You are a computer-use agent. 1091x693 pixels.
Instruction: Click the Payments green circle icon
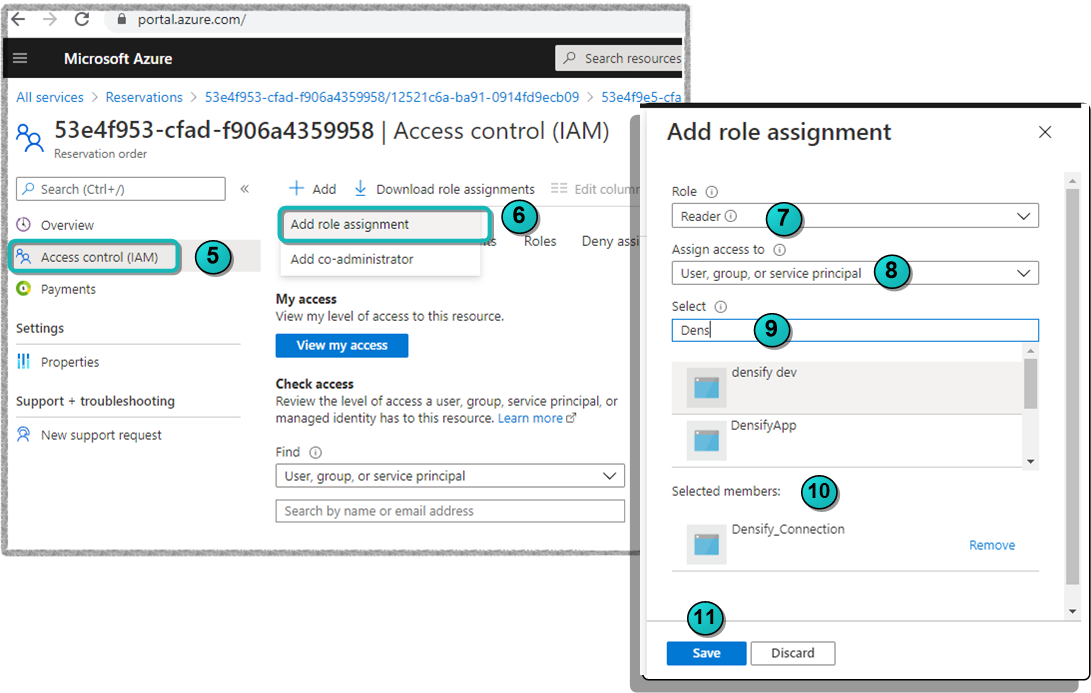(24, 289)
